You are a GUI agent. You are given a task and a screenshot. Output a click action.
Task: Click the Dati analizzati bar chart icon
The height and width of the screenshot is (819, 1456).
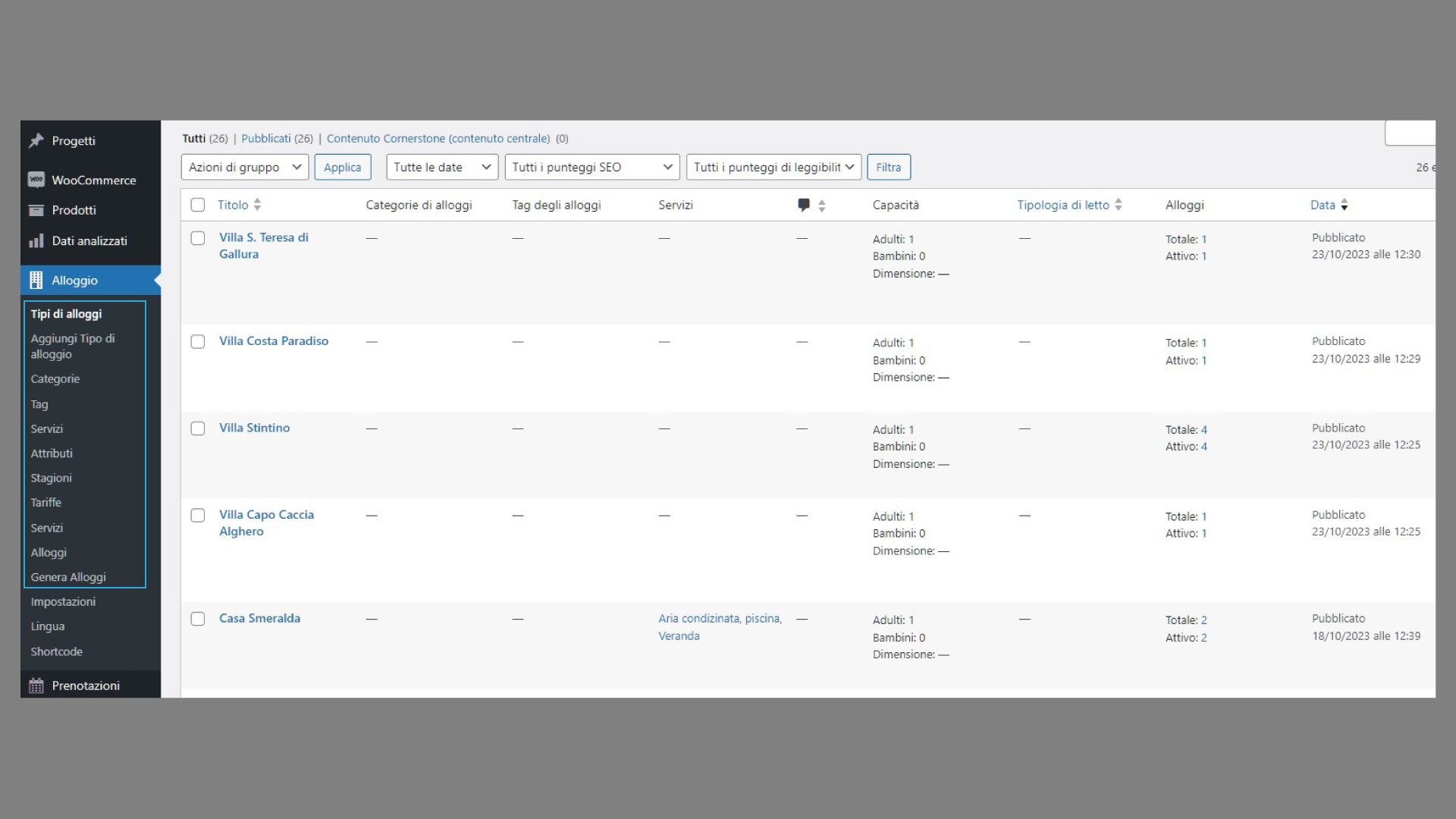click(x=36, y=241)
